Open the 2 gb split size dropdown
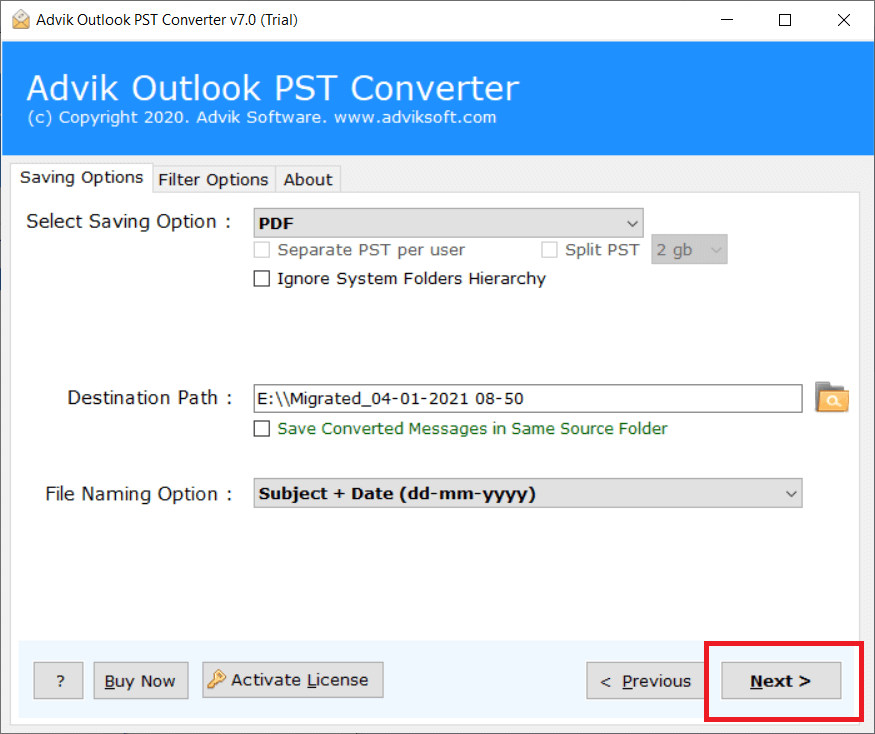The width and height of the screenshot is (875, 734). pos(689,250)
